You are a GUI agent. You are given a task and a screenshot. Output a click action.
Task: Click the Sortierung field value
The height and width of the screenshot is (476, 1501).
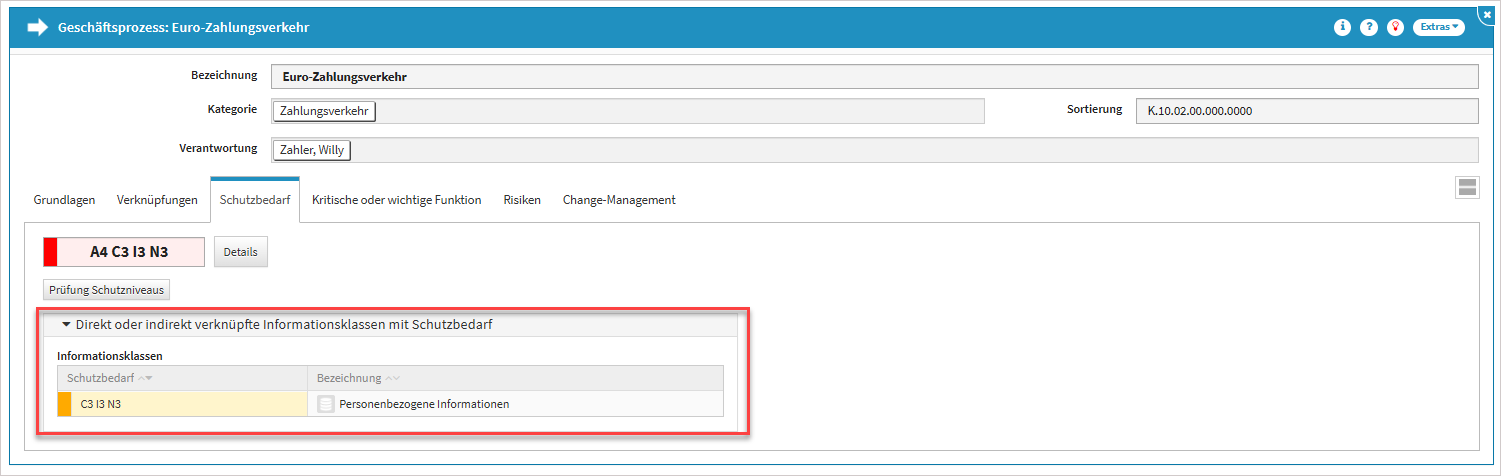pos(1307,111)
